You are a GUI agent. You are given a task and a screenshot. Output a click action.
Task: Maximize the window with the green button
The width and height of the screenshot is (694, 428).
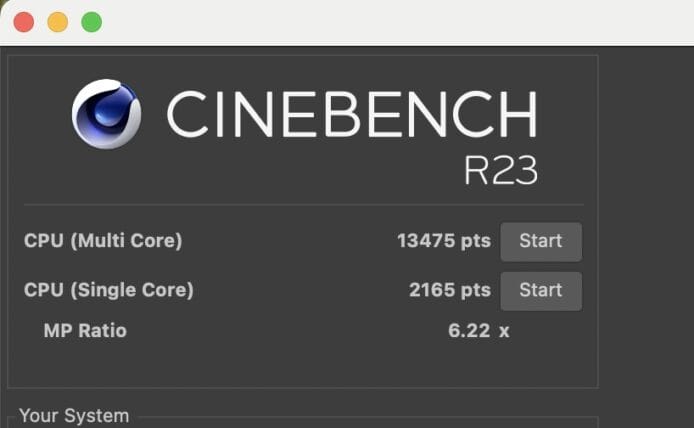tap(91, 22)
